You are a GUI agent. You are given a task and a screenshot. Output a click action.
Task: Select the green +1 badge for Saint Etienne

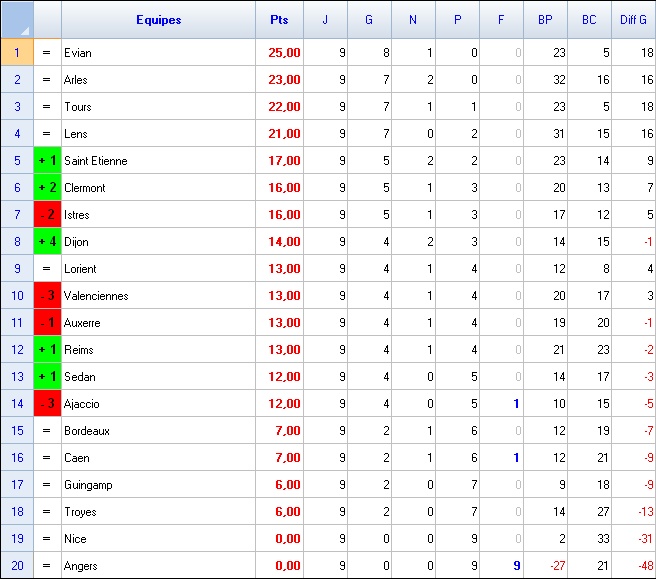(x=48, y=161)
